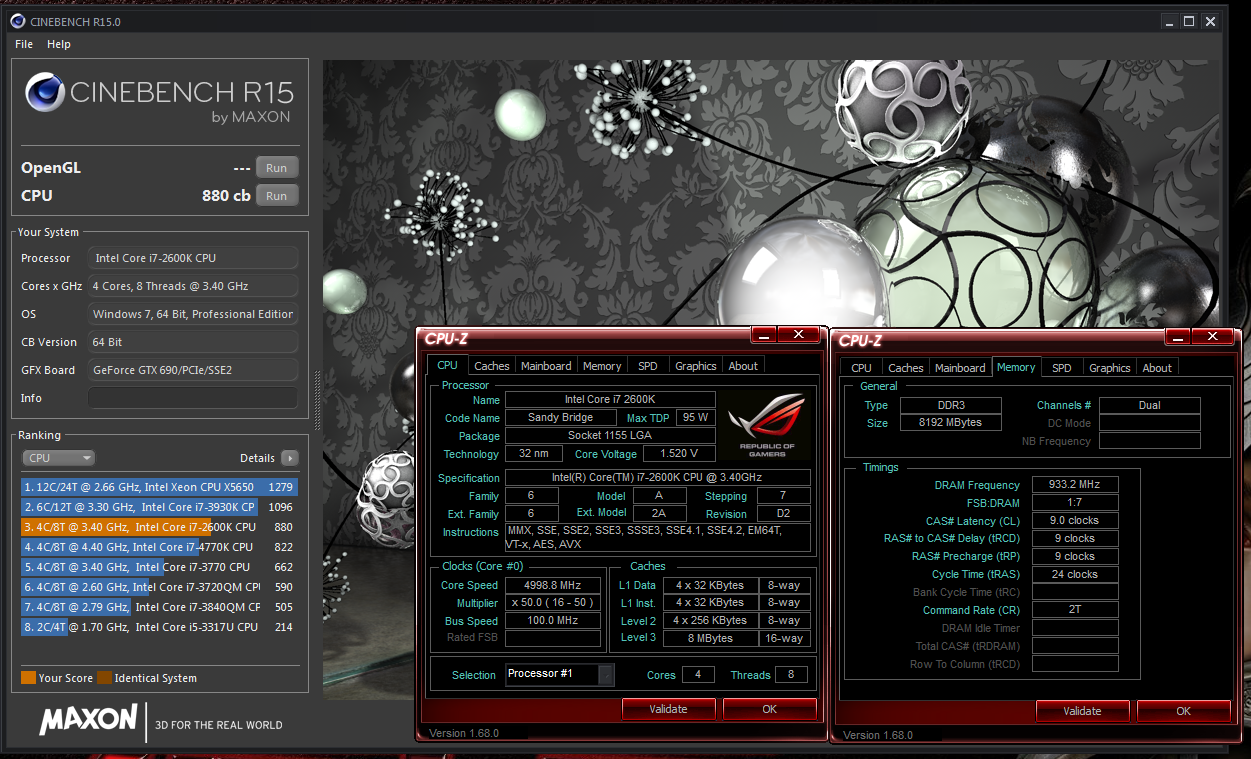This screenshot has width=1251, height=759.
Task: Open the Processor #1 selection dropdown
Action: click(560, 674)
